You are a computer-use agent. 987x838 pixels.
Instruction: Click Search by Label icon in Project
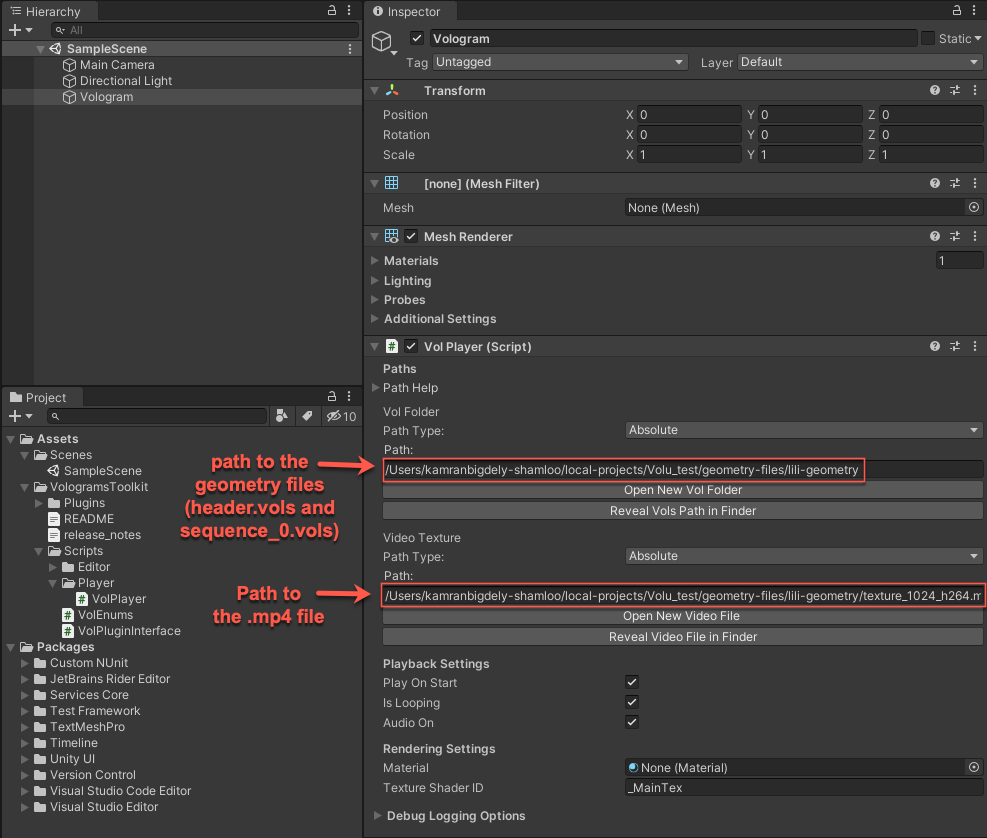click(x=307, y=416)
